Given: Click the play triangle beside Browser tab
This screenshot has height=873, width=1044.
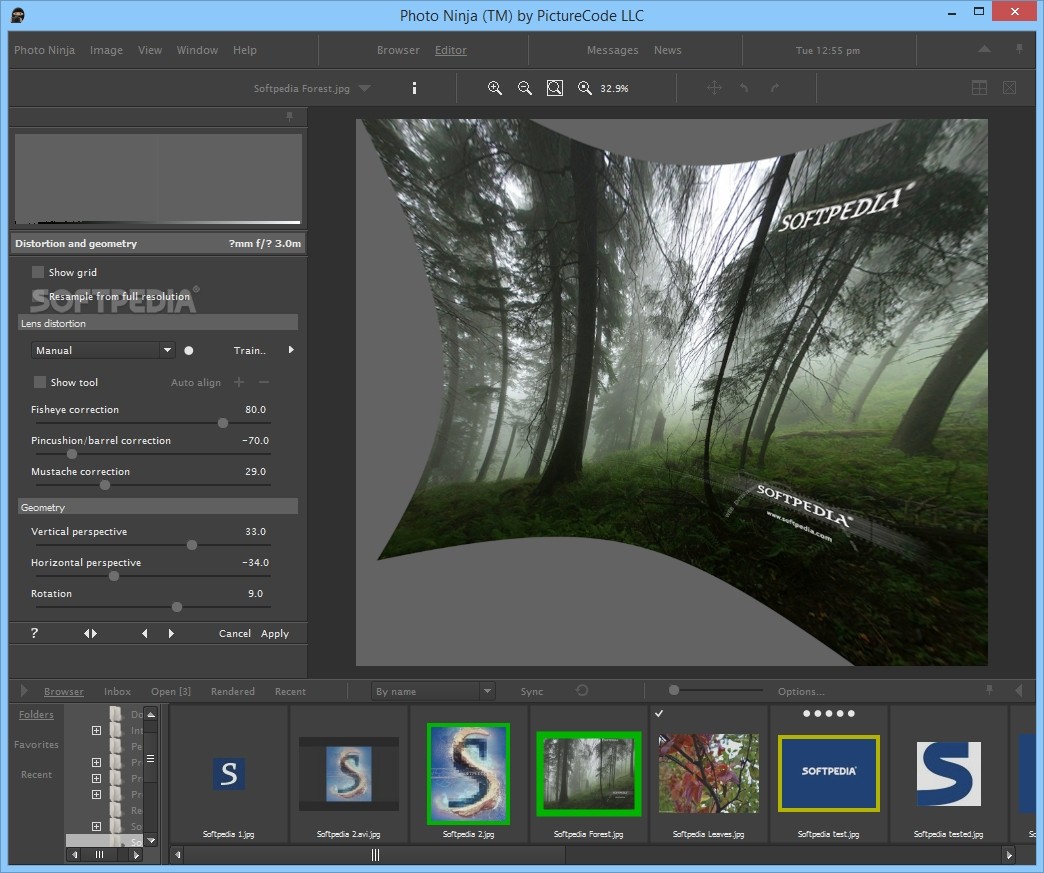Looking at the screenshot, I should point(25,691).
